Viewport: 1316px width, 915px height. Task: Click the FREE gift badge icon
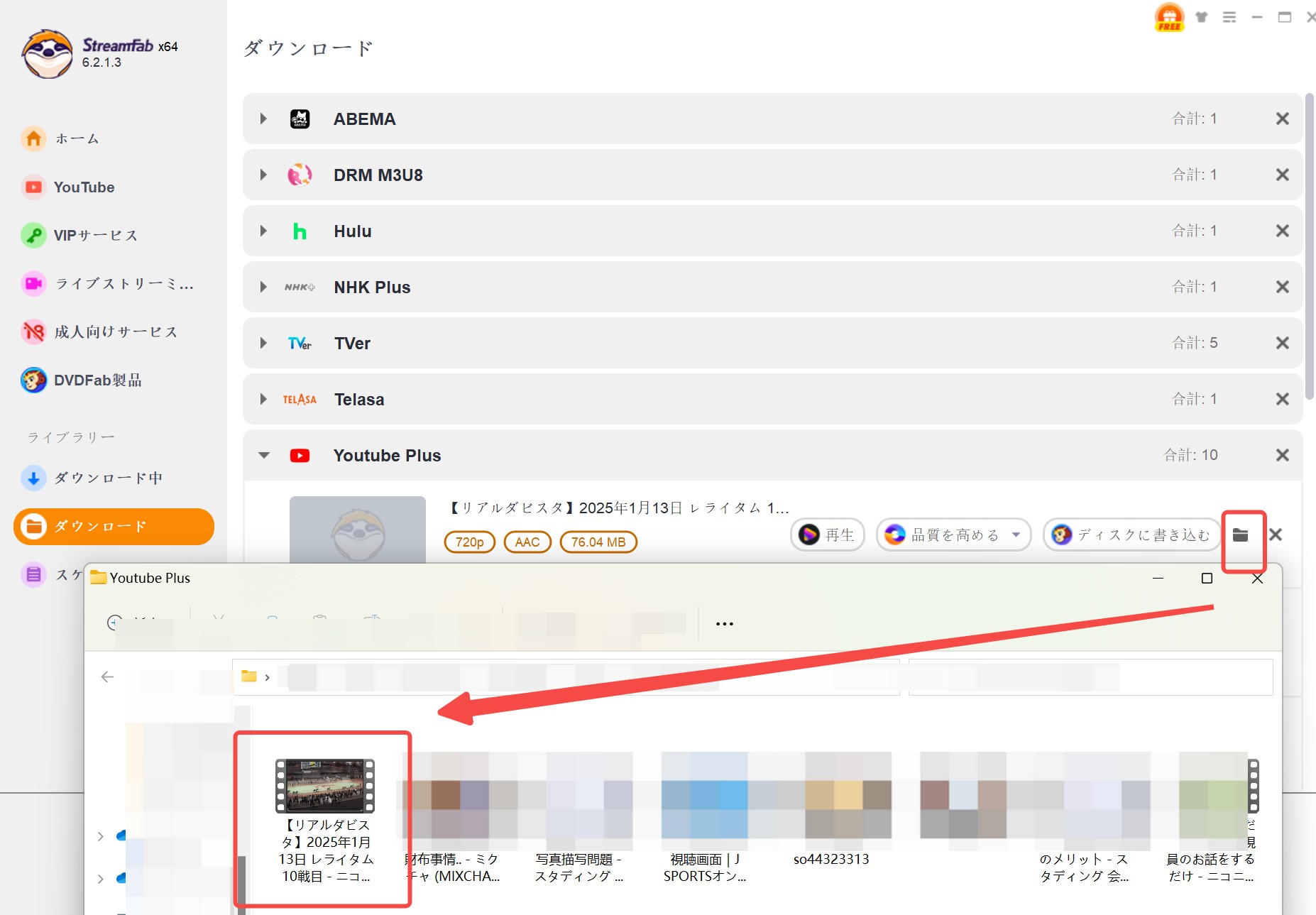pyautogui.click(x=1169, y=17)
